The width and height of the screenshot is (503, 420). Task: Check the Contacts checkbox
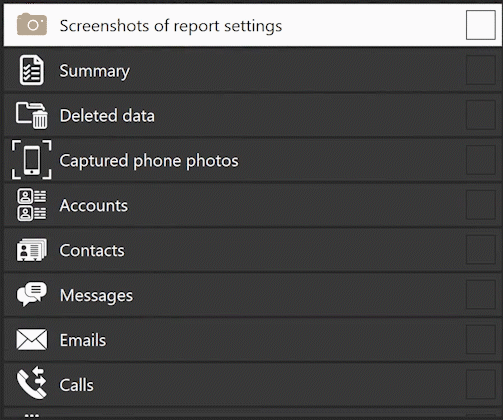click(x=481, y=250)
